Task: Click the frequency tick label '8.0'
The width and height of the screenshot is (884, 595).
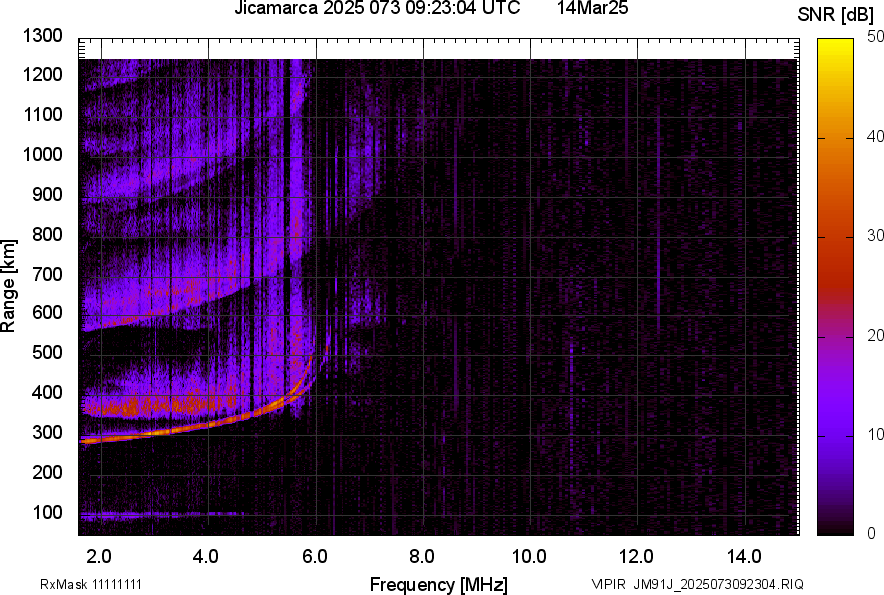Action: click(422, 557)
